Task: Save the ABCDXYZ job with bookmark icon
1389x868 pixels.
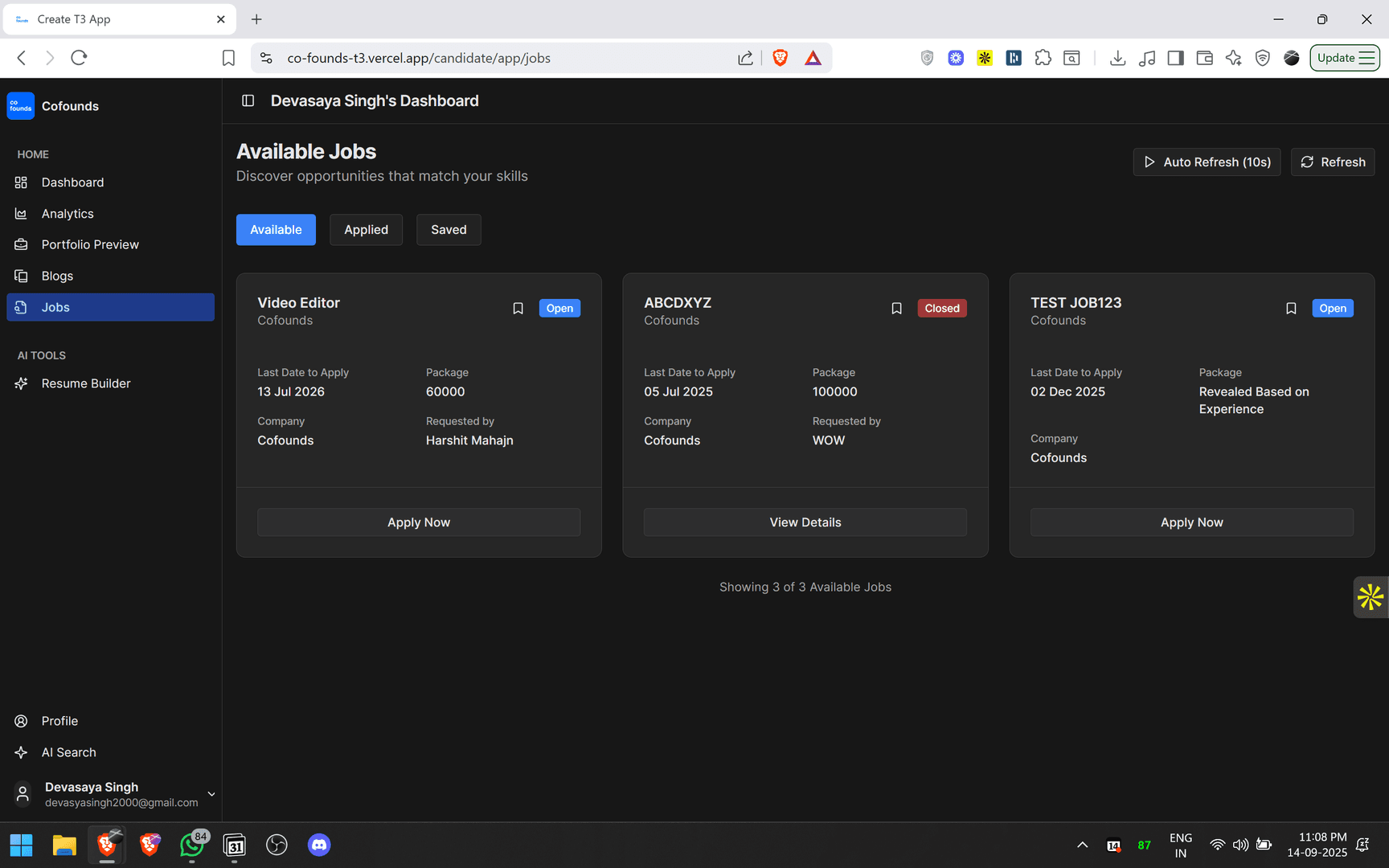Action: click(x=896, y=309)
